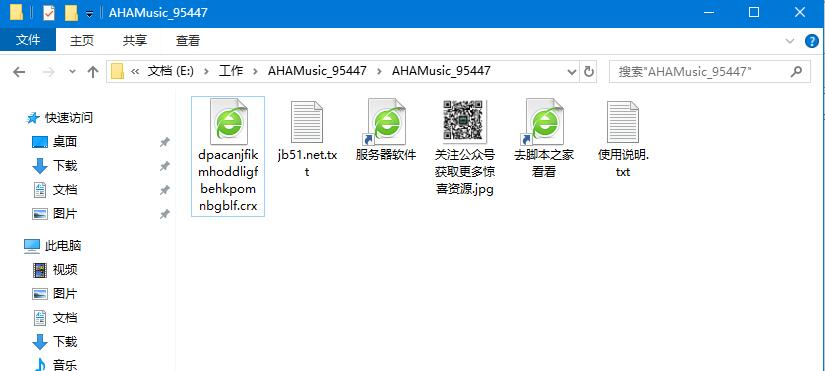Expand the arrow after 文档 (E:) breadcrumb
The width and height of the screenshot is (825, 371).
coord(206,71)
